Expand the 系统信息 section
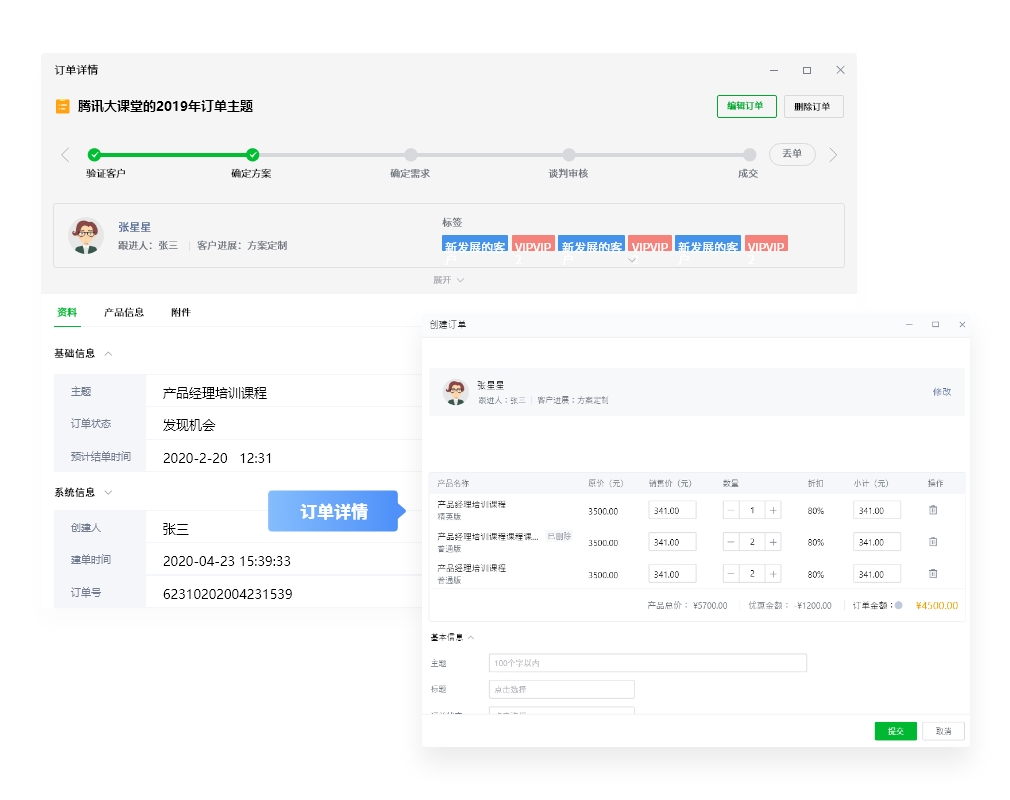The height and width of the screenshot is (800, 1010). (x=108, y=492)
